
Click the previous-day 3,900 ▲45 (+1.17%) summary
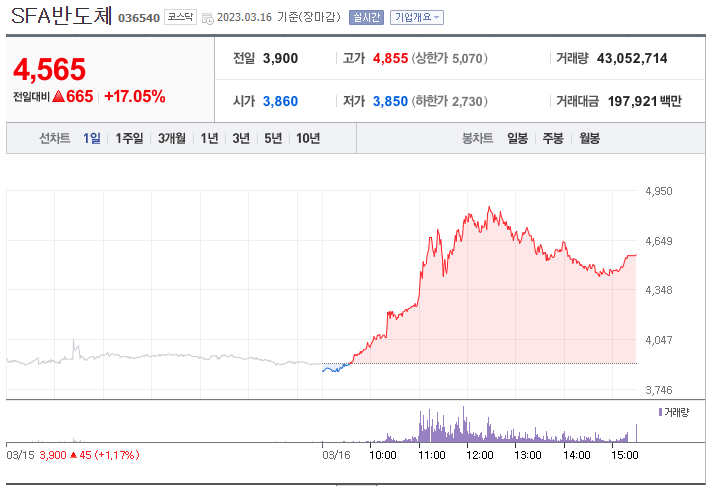tap(89, 455)
